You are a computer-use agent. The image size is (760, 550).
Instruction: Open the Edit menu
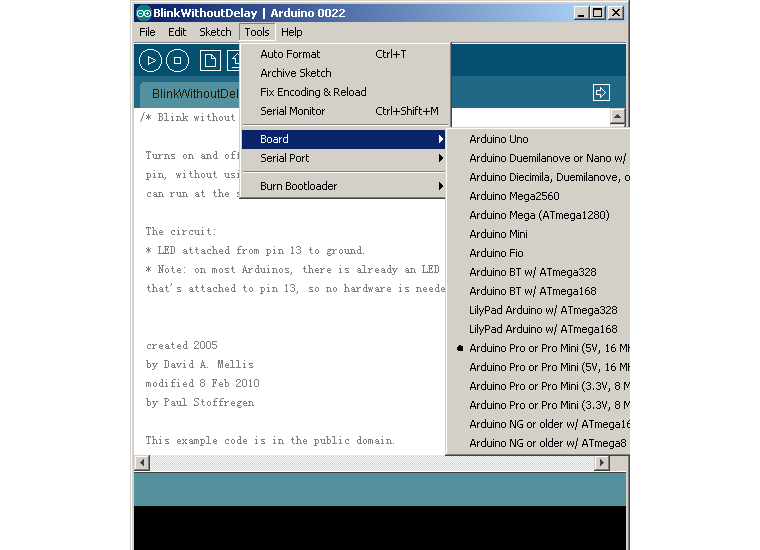tap(177, 32)
